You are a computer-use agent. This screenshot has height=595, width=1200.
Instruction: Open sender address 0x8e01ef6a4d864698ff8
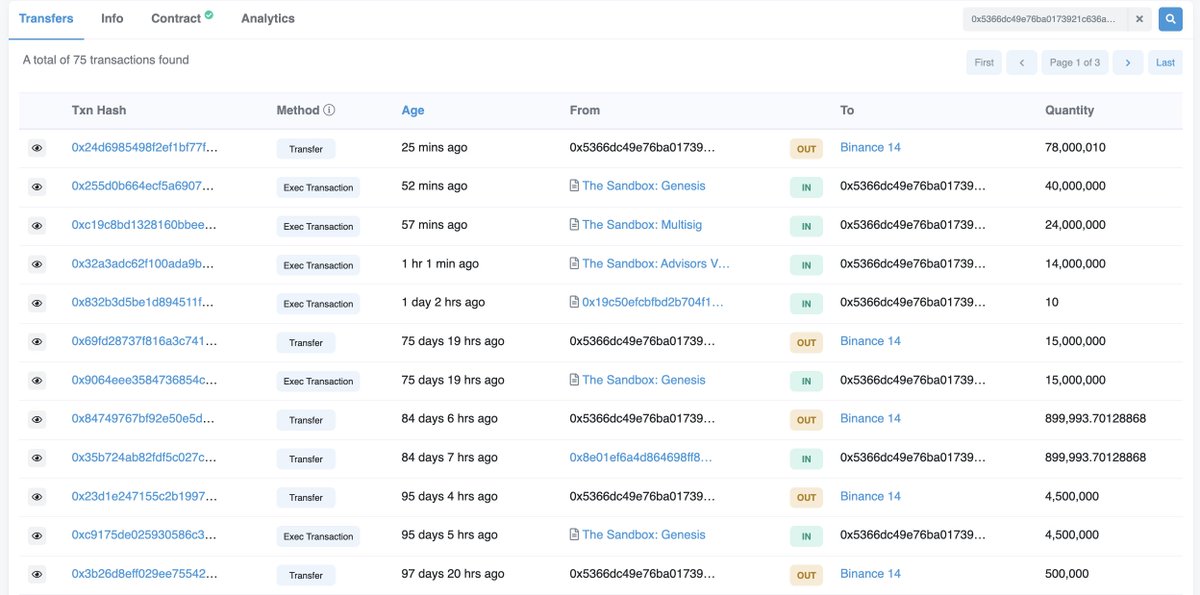(x=641, y=457)
